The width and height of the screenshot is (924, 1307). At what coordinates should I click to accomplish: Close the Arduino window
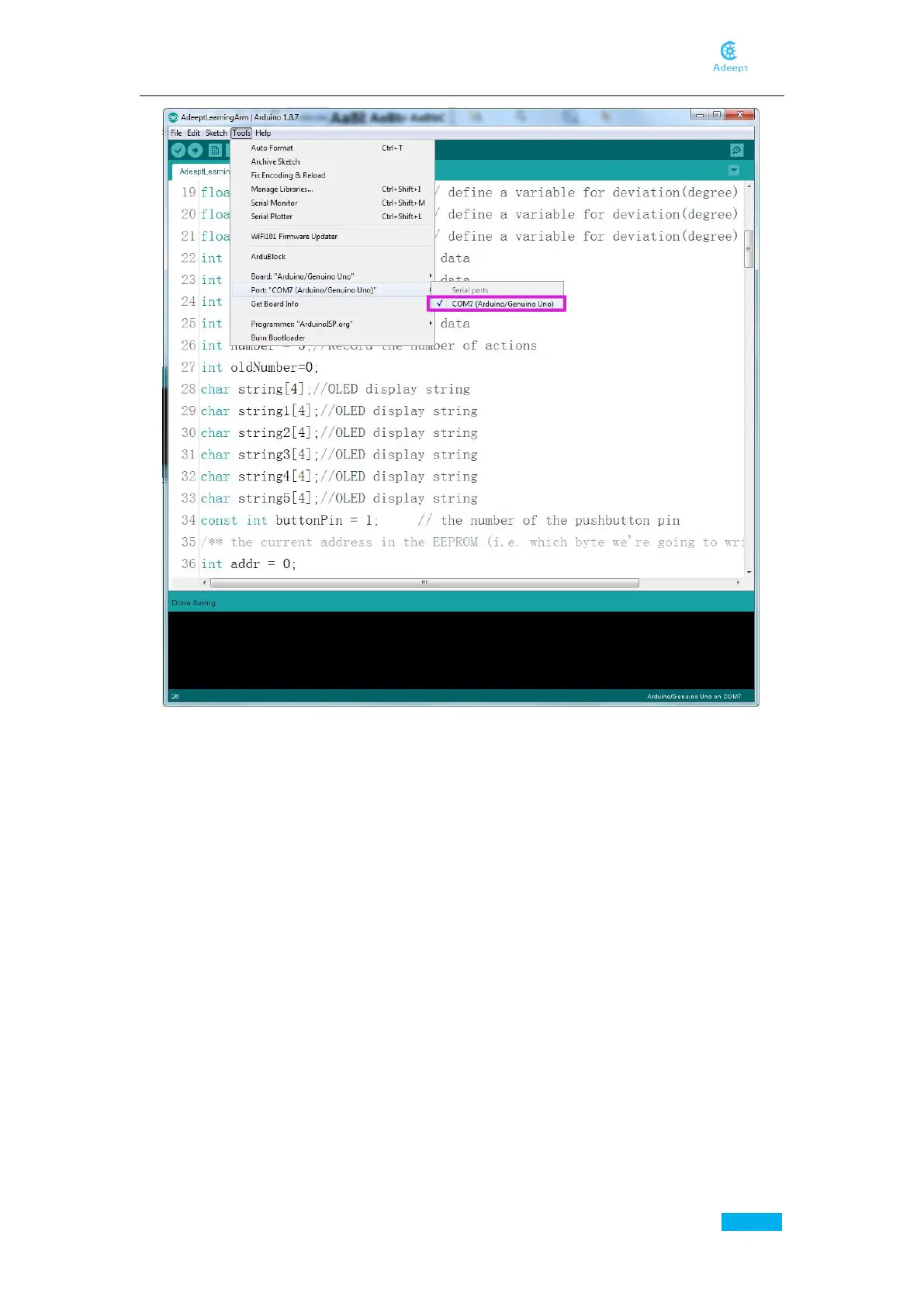(x=740, y=115)
